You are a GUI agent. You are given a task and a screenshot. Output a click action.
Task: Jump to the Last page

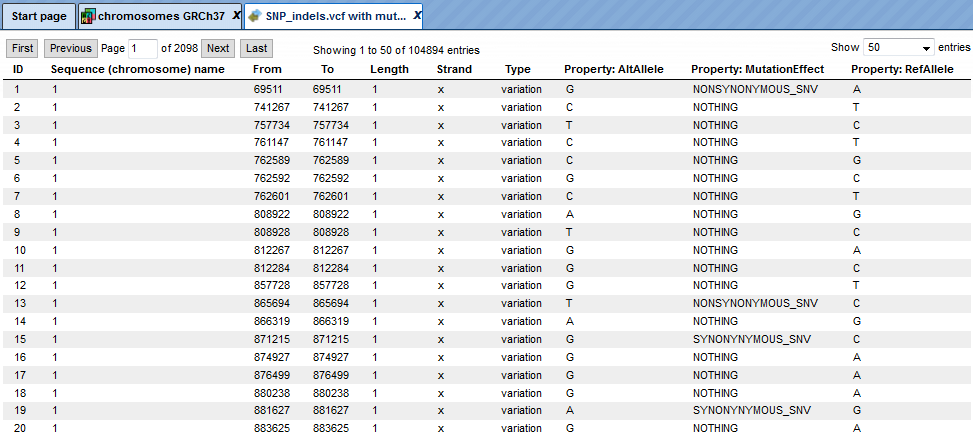click(x=256, y=48)
